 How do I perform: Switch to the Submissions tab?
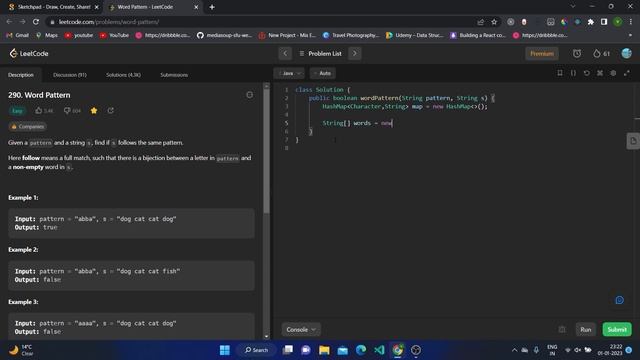click(x=174, y=75)
